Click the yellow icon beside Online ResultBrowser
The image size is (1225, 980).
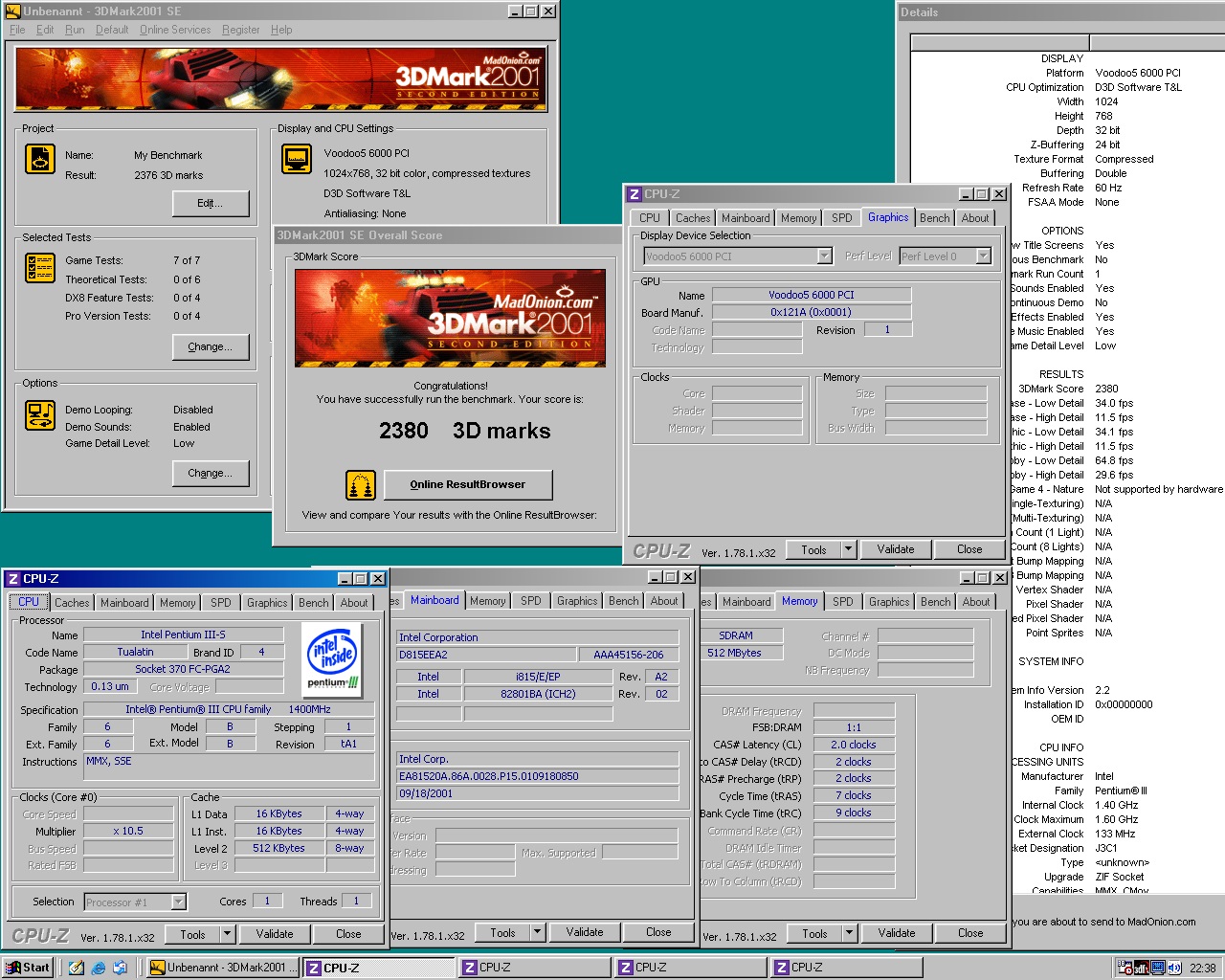[x=361, y=485]
